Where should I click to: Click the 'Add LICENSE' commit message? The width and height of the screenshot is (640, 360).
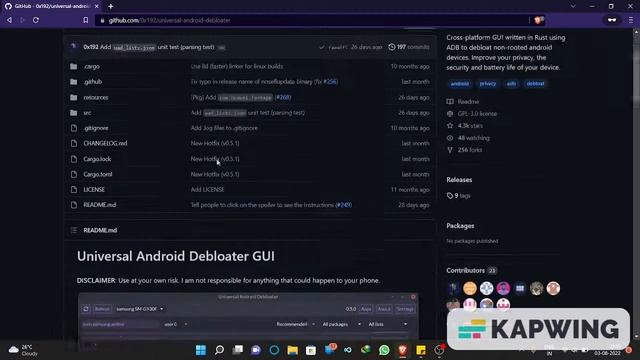(207, 189)
